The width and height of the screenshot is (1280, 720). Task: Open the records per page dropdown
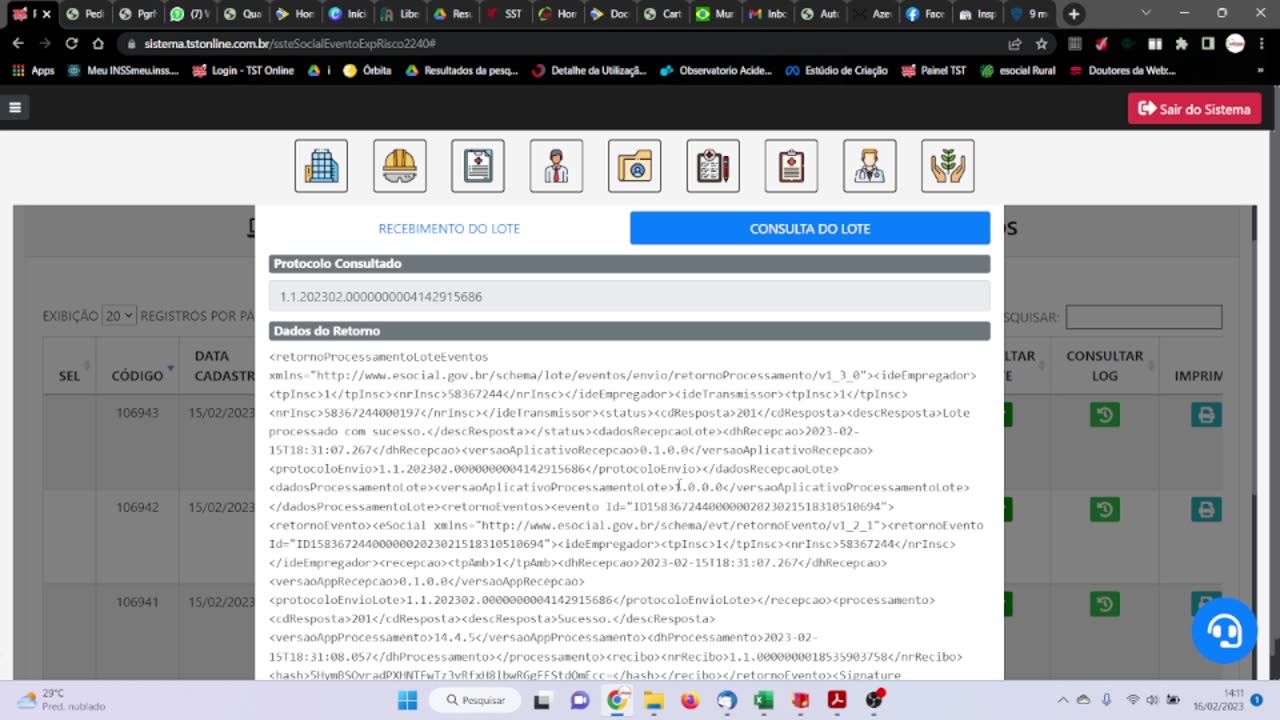pos(118,316)
